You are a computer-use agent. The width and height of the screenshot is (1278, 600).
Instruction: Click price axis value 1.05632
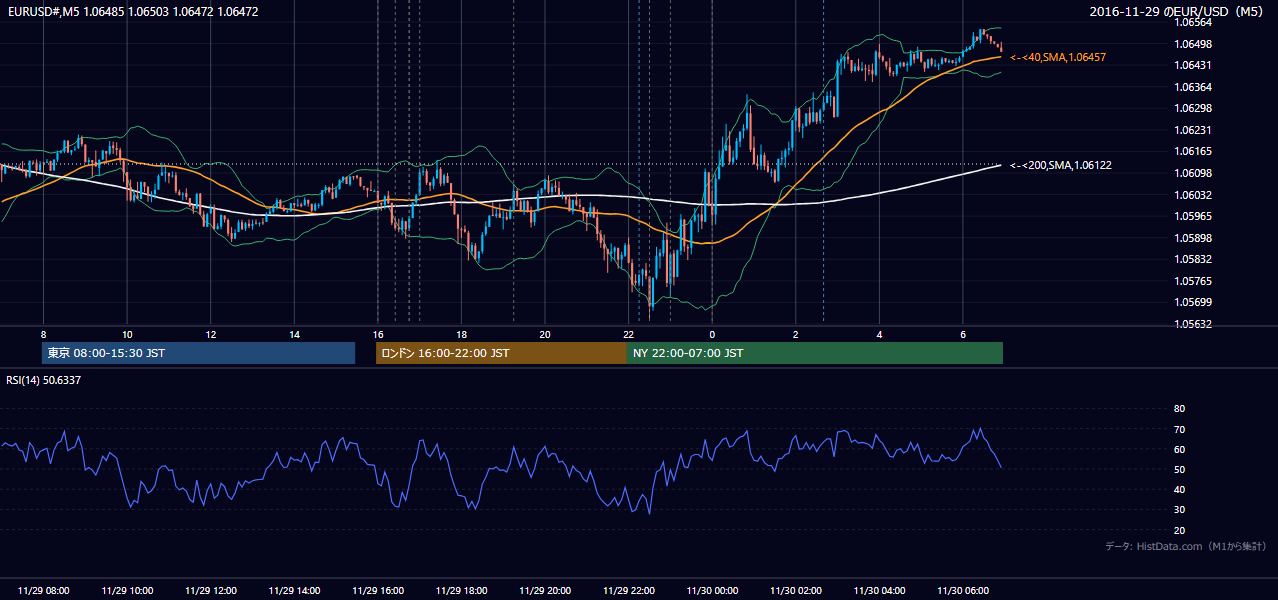point(1193,324)
